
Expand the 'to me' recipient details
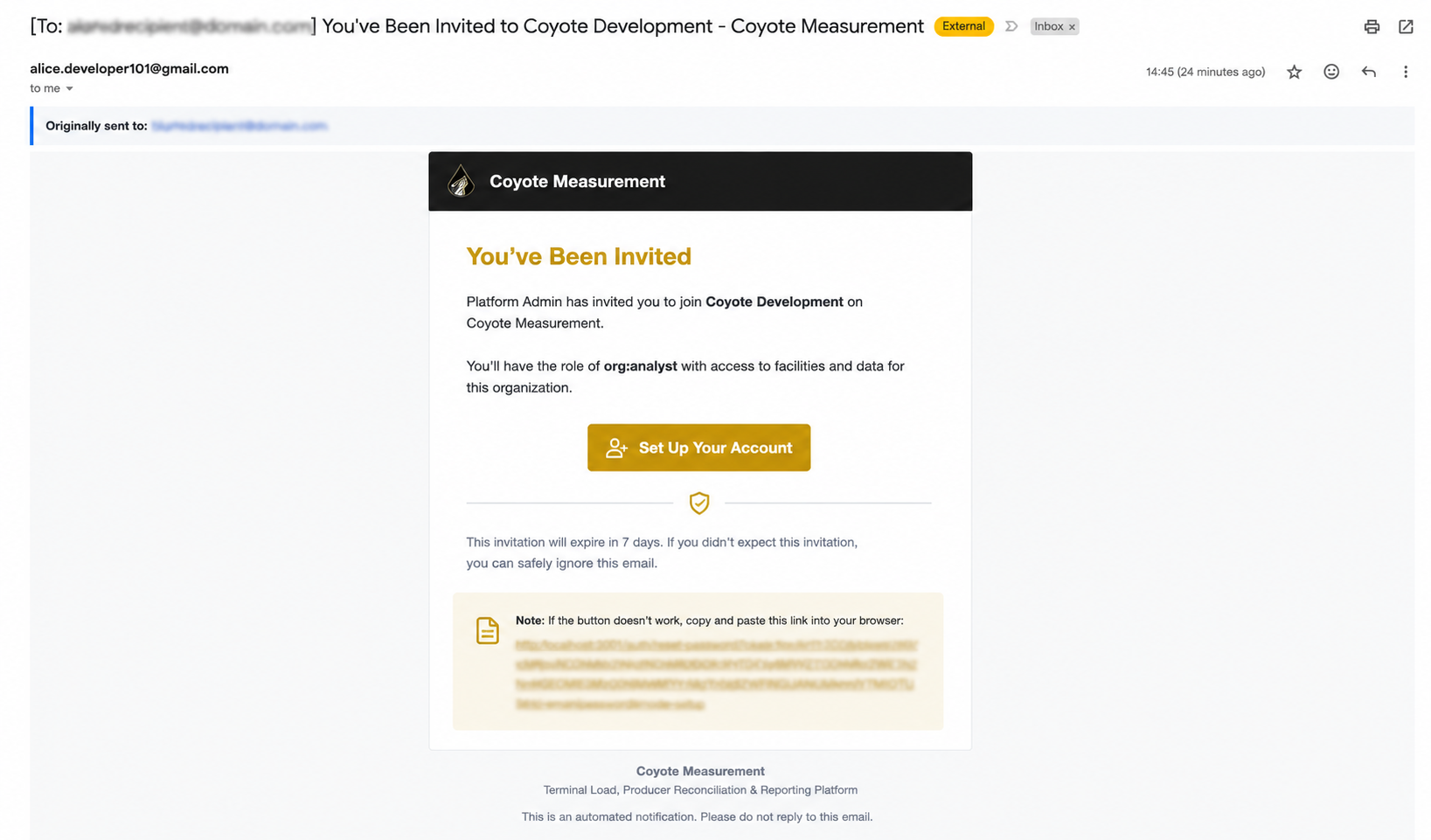(69, 88)
